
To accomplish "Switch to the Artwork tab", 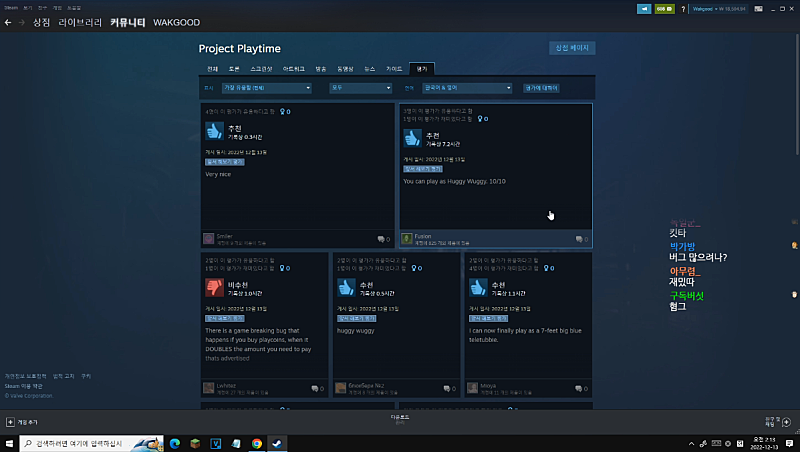I will point(293,69).
